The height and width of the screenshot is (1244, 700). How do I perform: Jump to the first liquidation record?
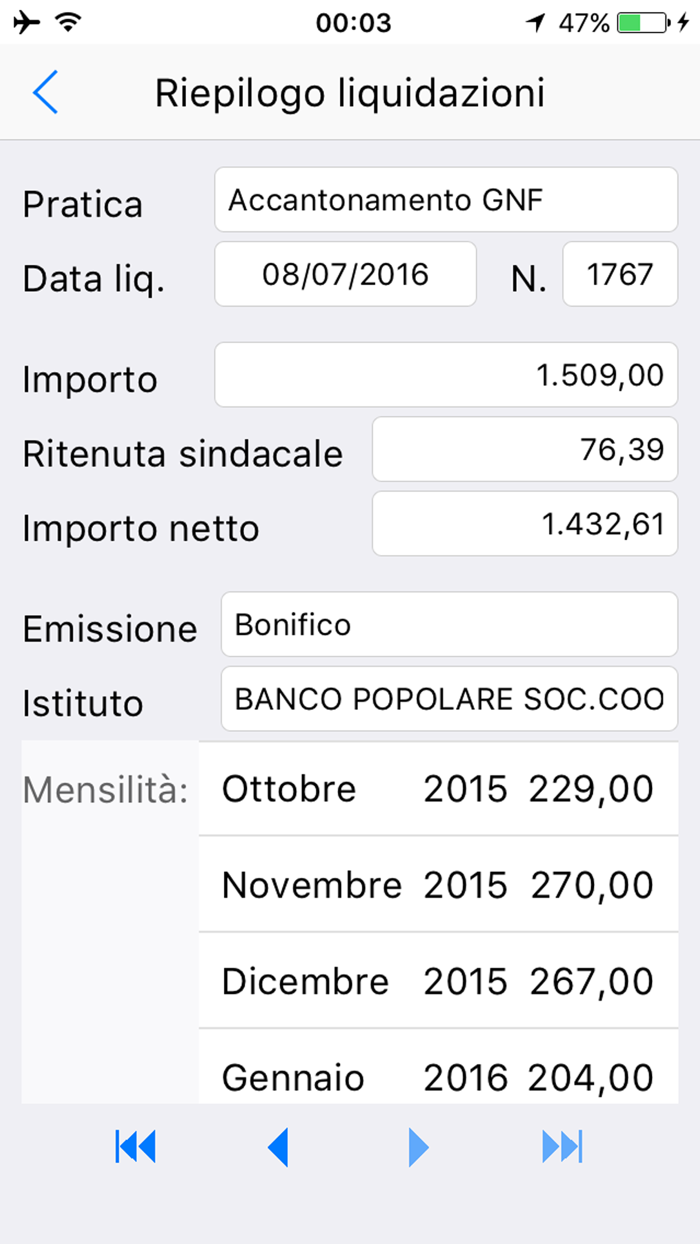pos(136,1146)
